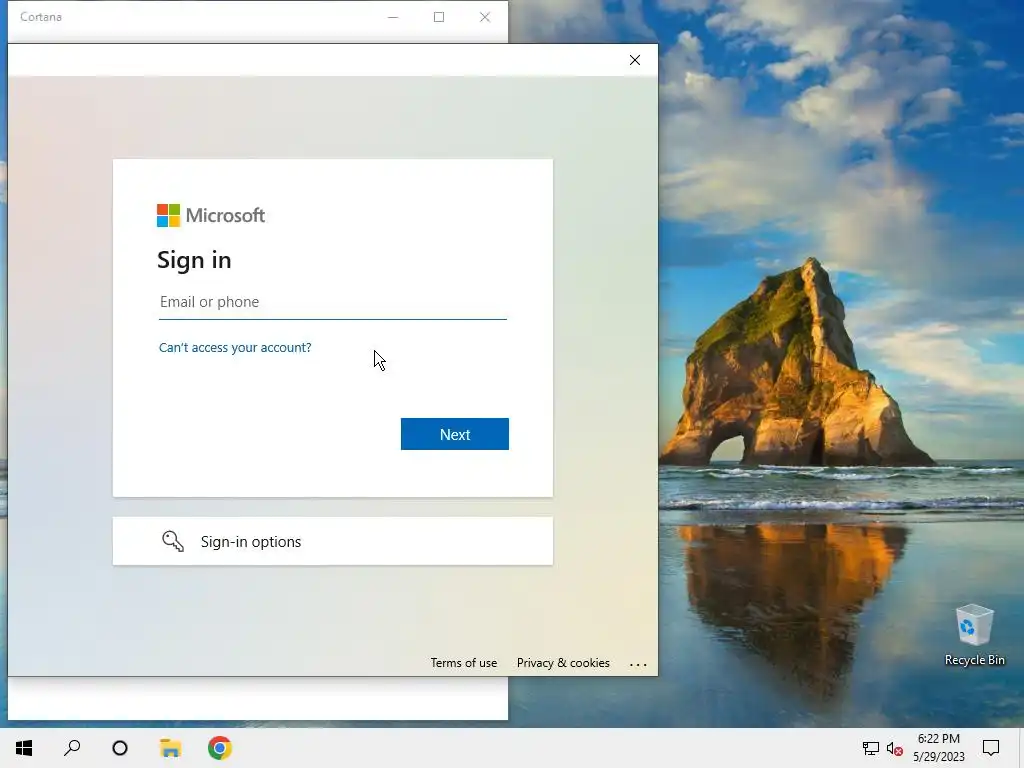1024x768 pixels.
Task: Open the Windows Start menu
Action: [x=24, y=748]
